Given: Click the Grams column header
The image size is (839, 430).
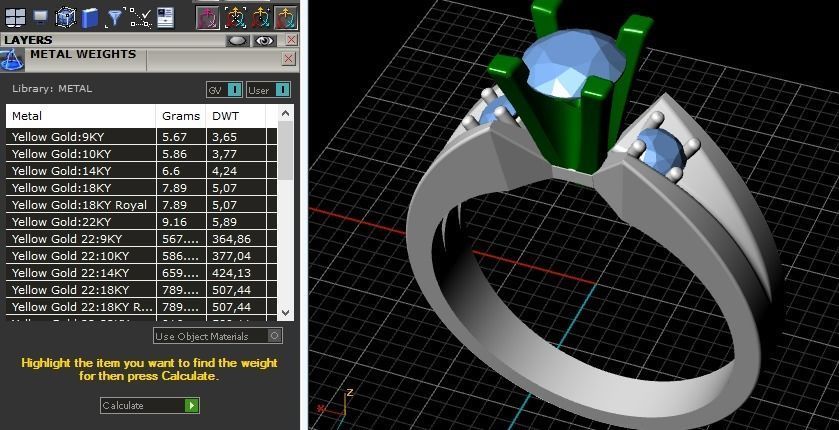Looking at the screenshot, I should (x=181, y=116).
